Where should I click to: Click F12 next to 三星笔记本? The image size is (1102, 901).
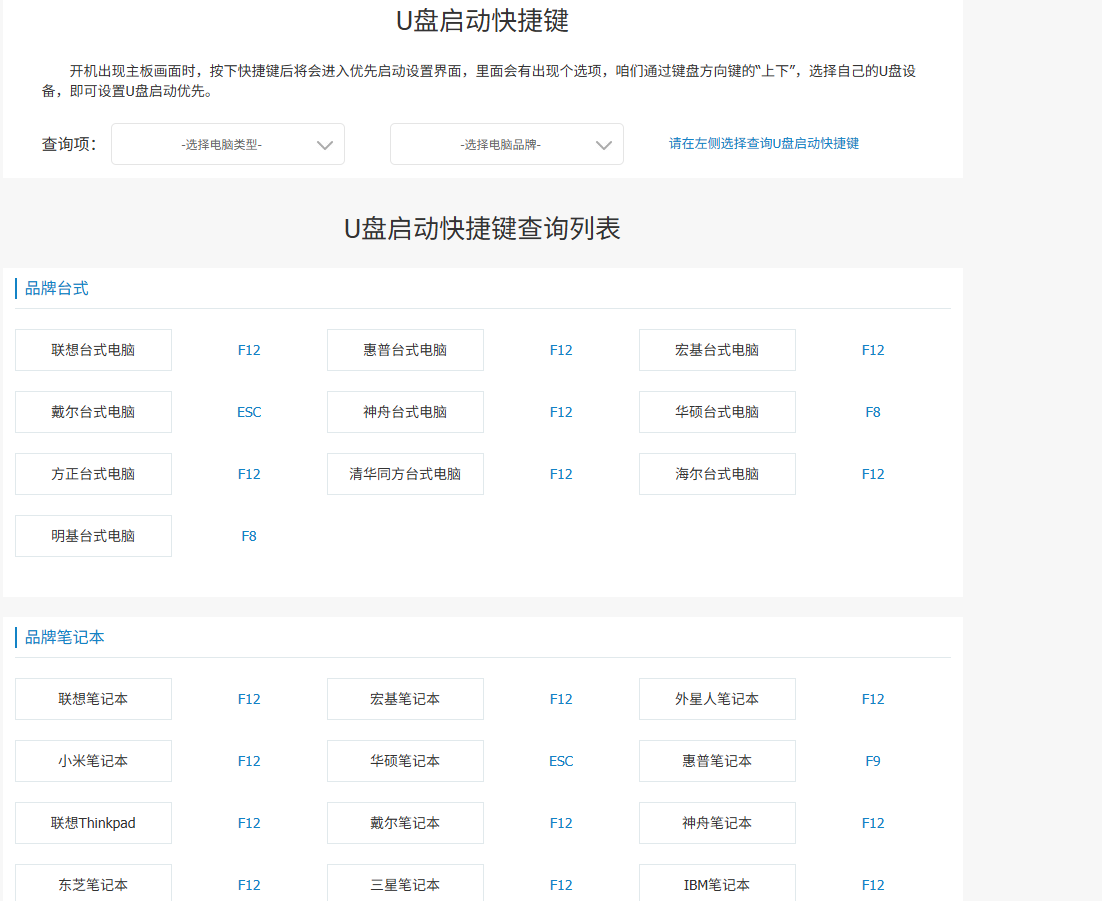pyautogui.click(x=561, y=884)
